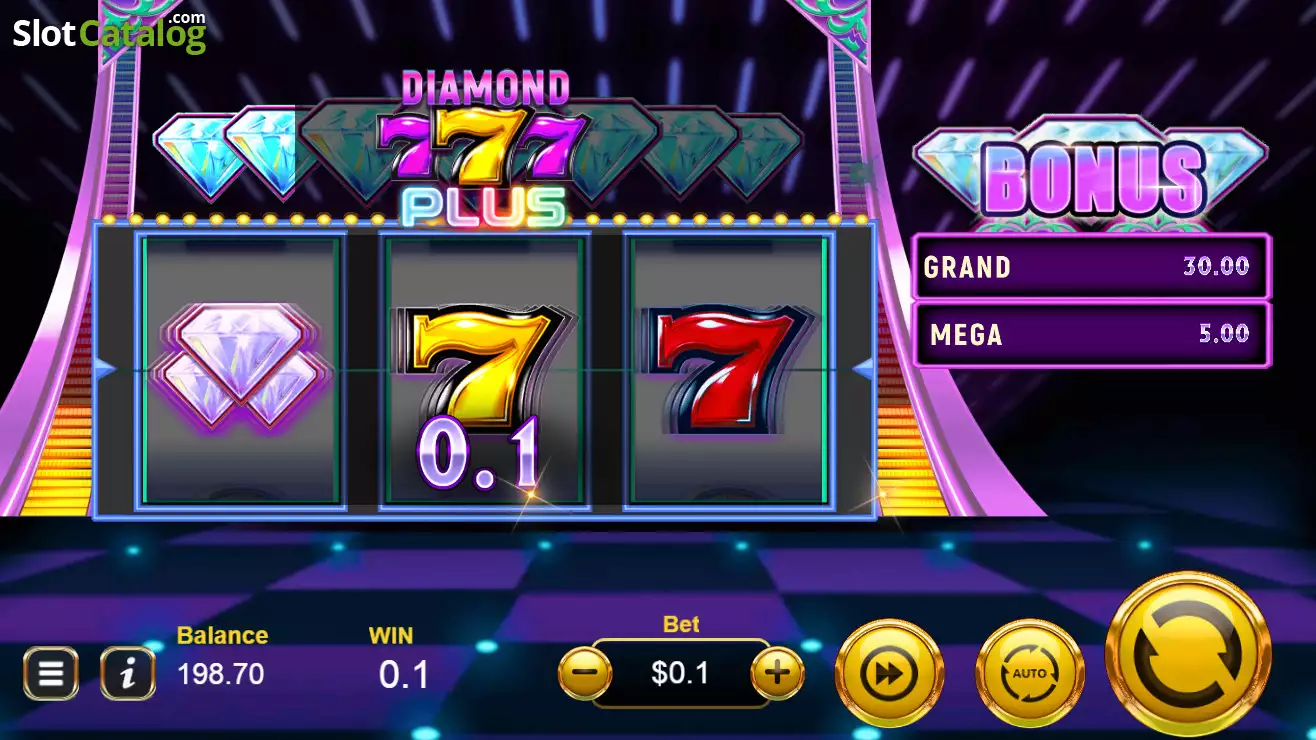
Task: Open the SlotCatalog.com watermark link
Action: (109, 32)
